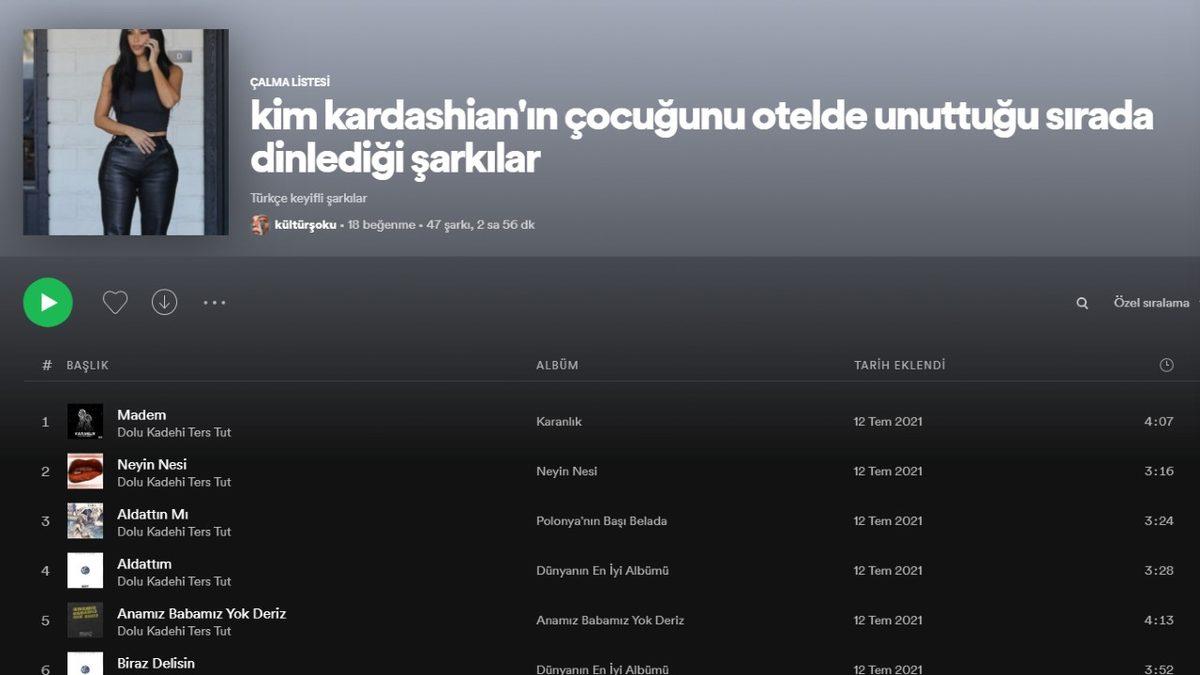Sort by clicking the Başlık column header
Screen dimensions: 1200x675
[86, 365]
